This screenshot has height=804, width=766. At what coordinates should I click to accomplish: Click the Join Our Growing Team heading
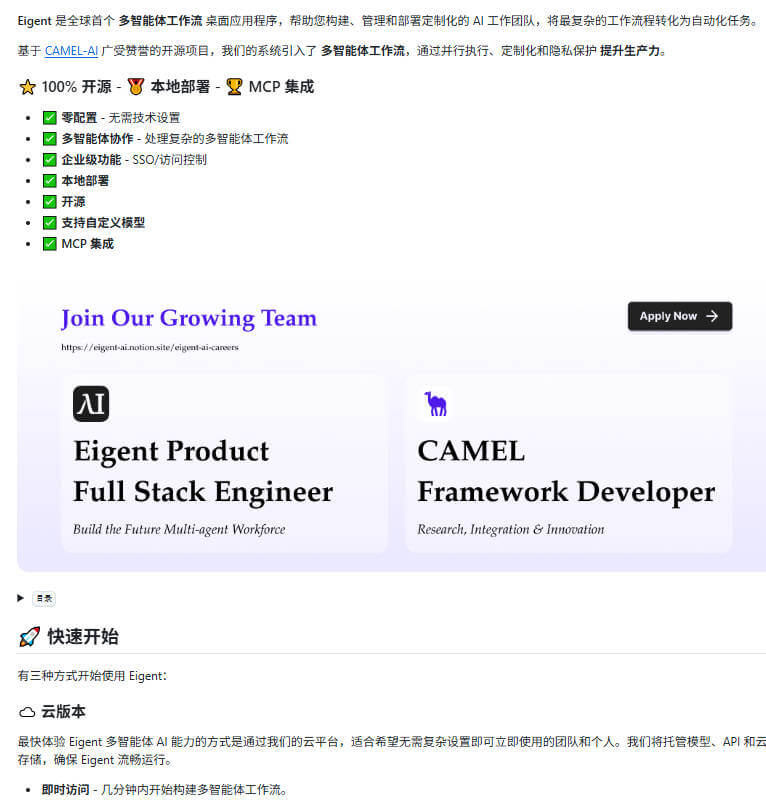(189, 318)
